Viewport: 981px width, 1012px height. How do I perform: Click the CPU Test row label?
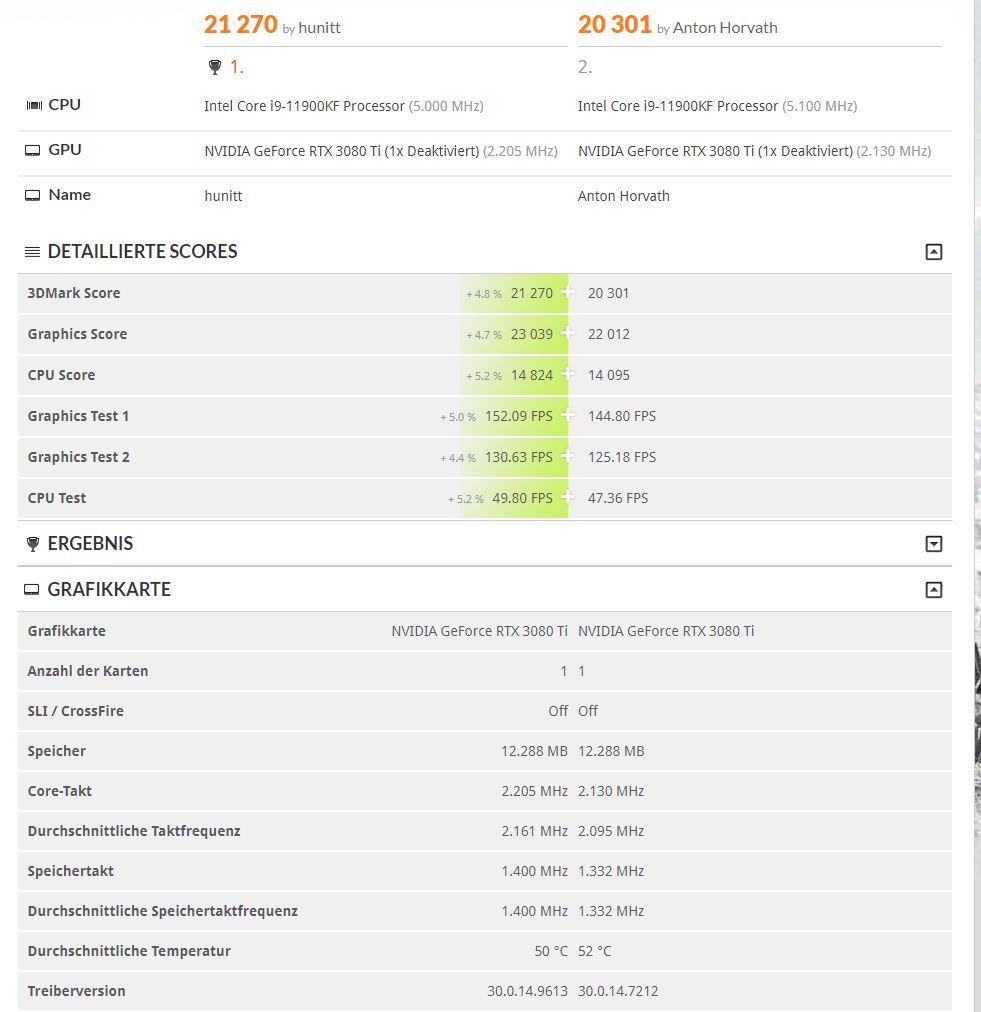click(57, 498)
